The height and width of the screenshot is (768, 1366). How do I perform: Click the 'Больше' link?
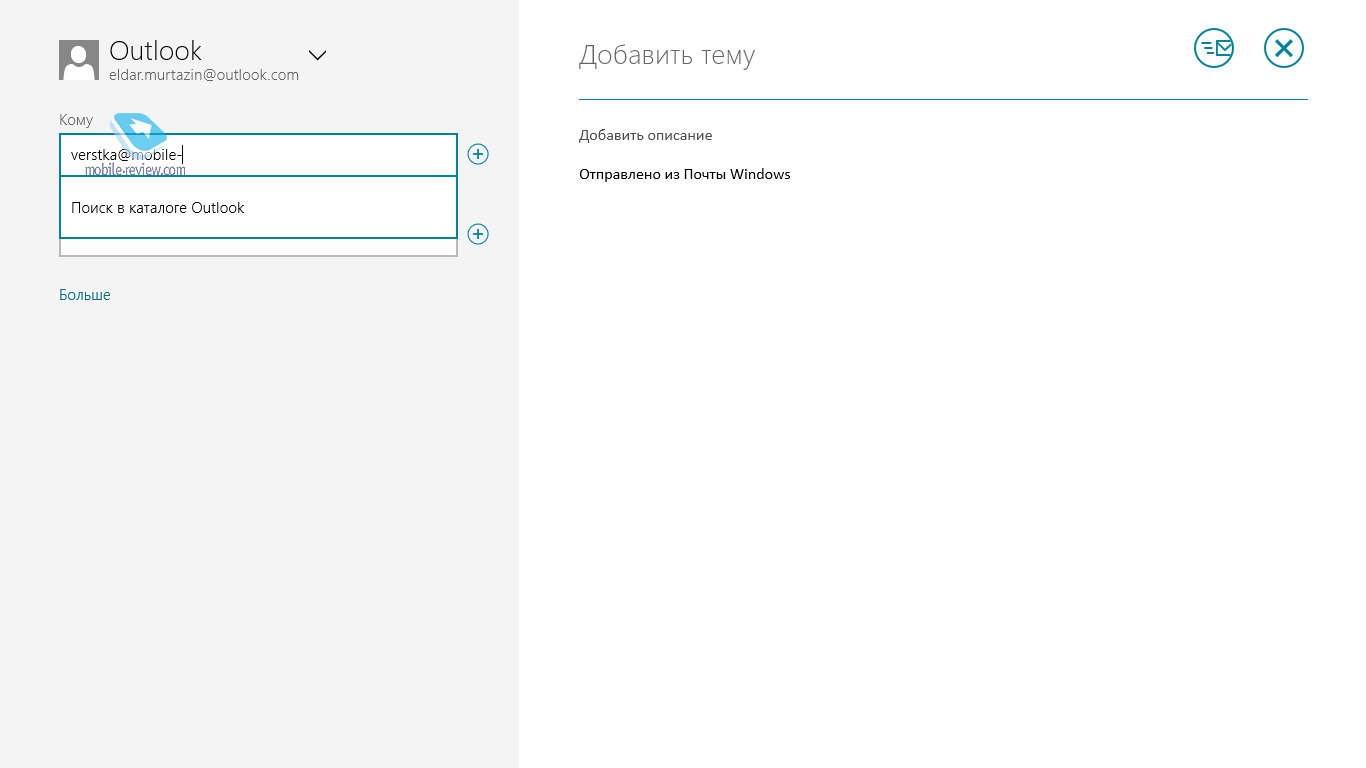pos(85,295)
